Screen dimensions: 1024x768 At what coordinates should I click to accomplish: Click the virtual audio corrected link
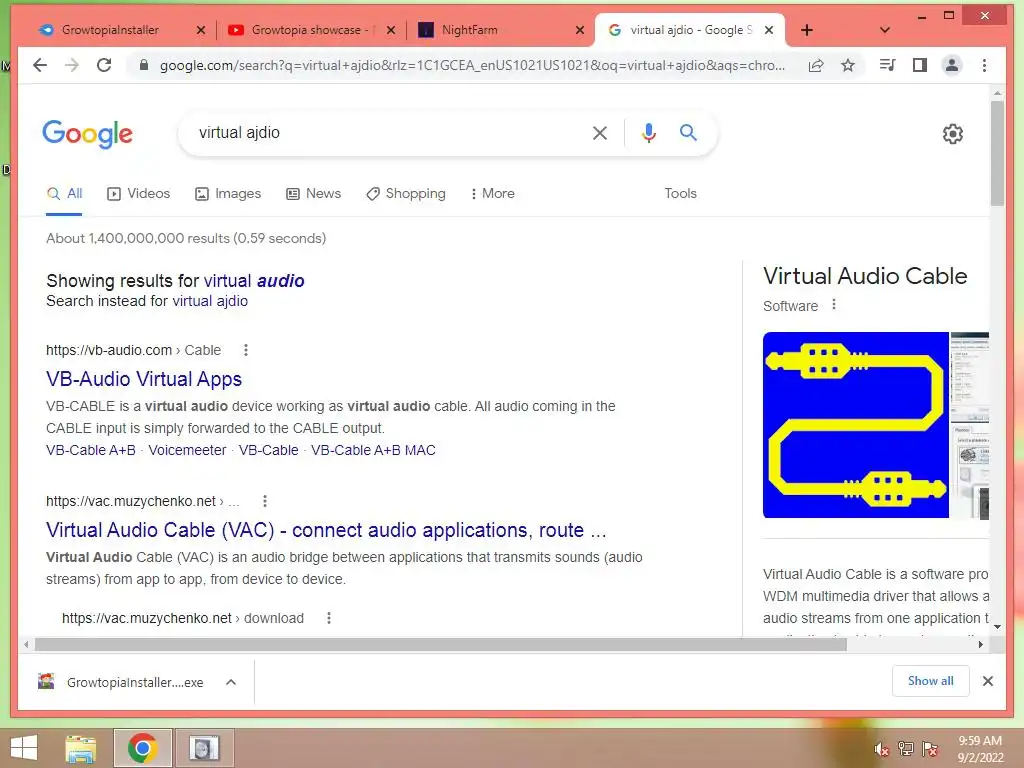coord(254,281)
